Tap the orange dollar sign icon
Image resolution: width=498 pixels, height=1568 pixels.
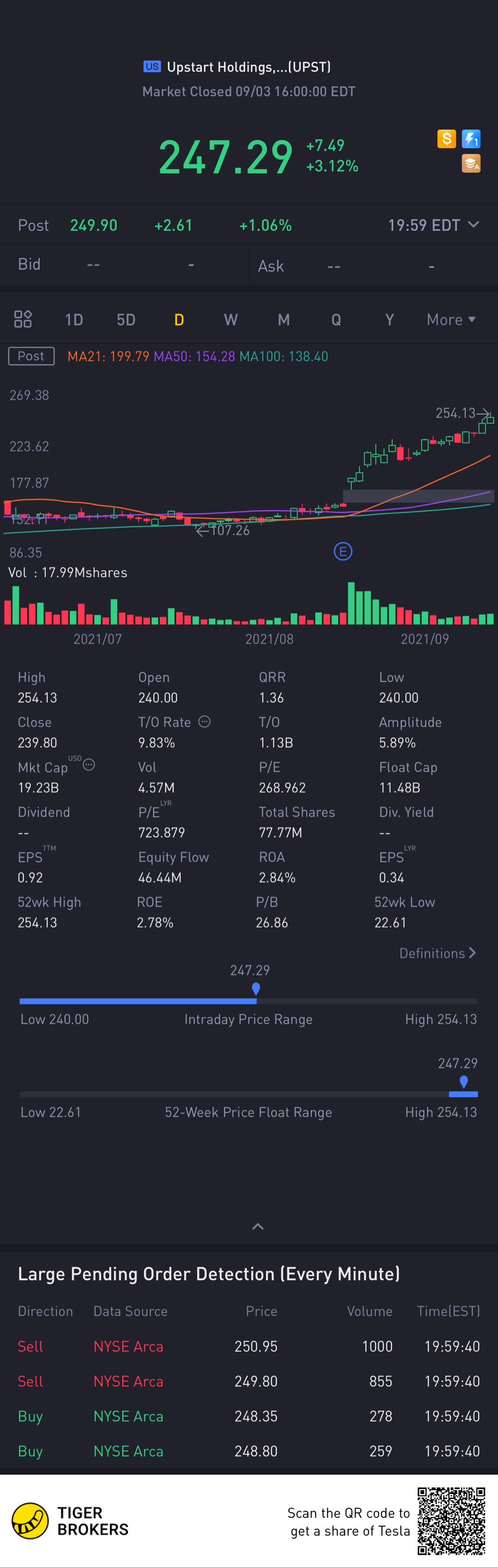point(446,139)
